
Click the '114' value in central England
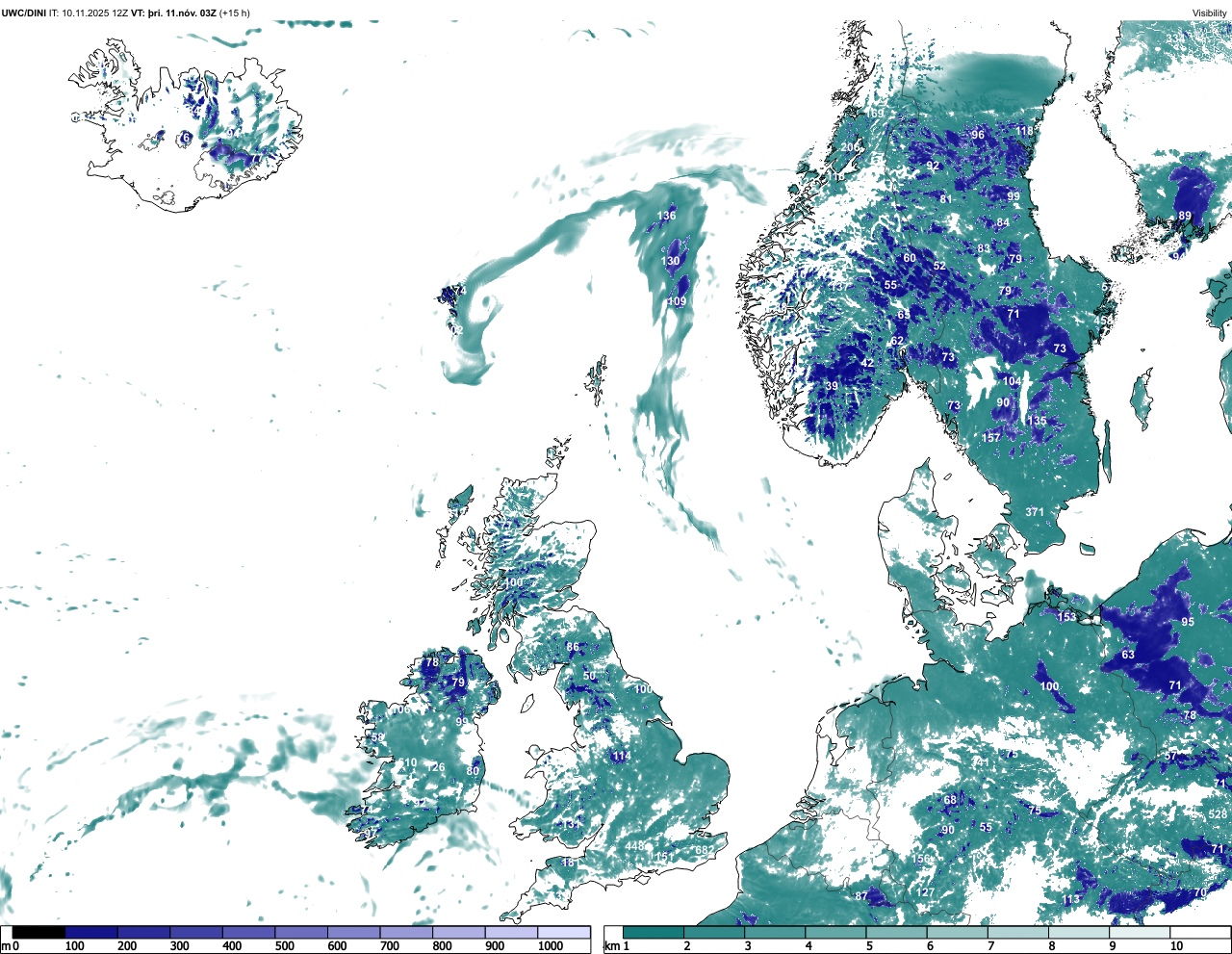pos(622,757)
